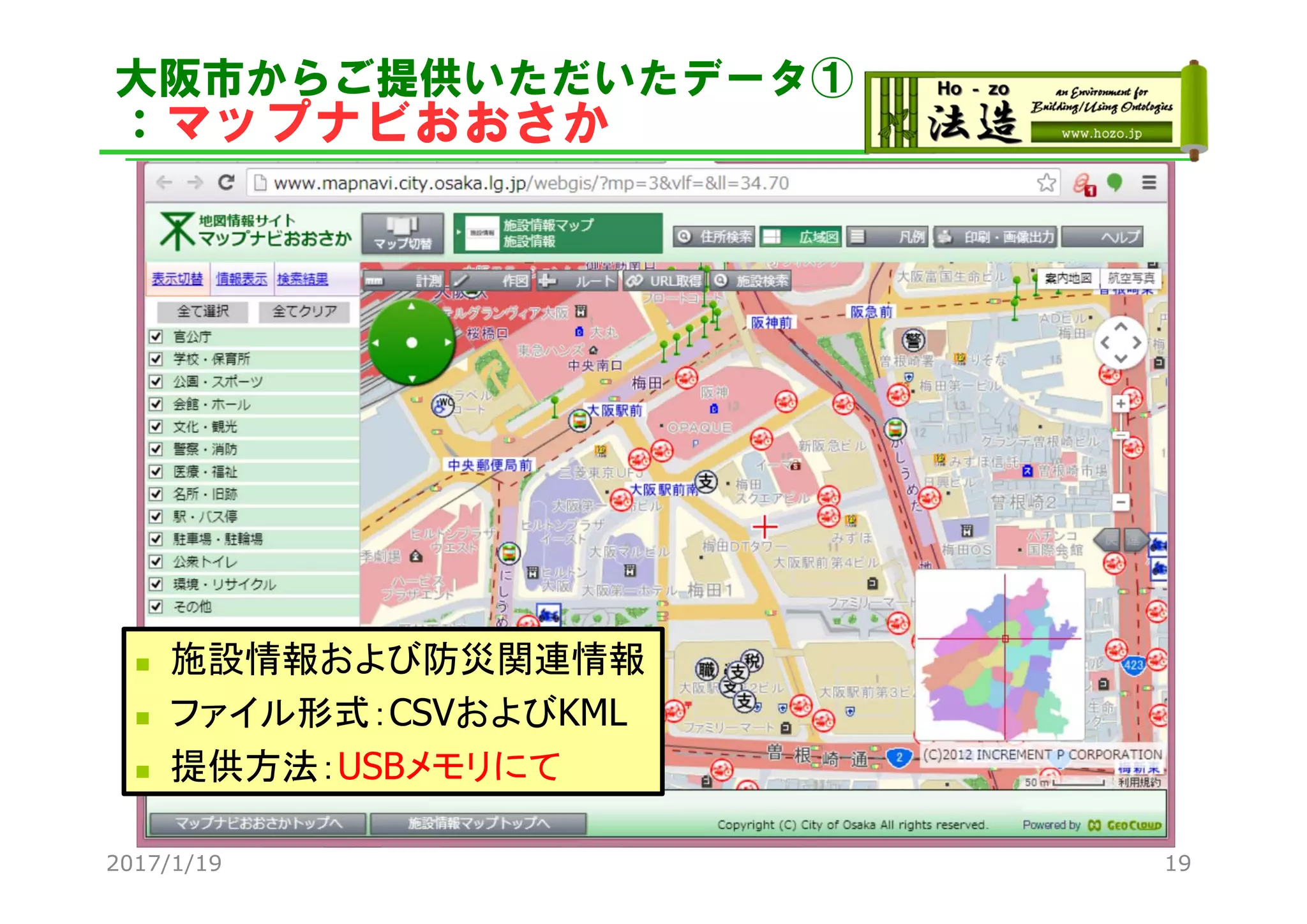Open 住所検索 address search
This screenshot has height=924, width=1307.
click(715, 237)
